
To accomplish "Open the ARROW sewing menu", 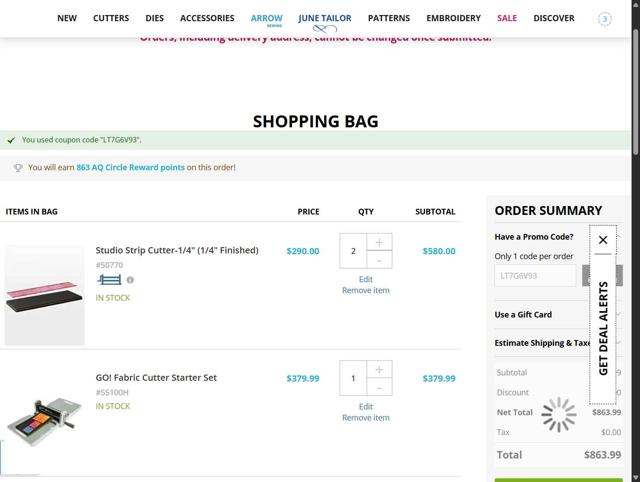I will pyautogui.click(x=267, y=20).
